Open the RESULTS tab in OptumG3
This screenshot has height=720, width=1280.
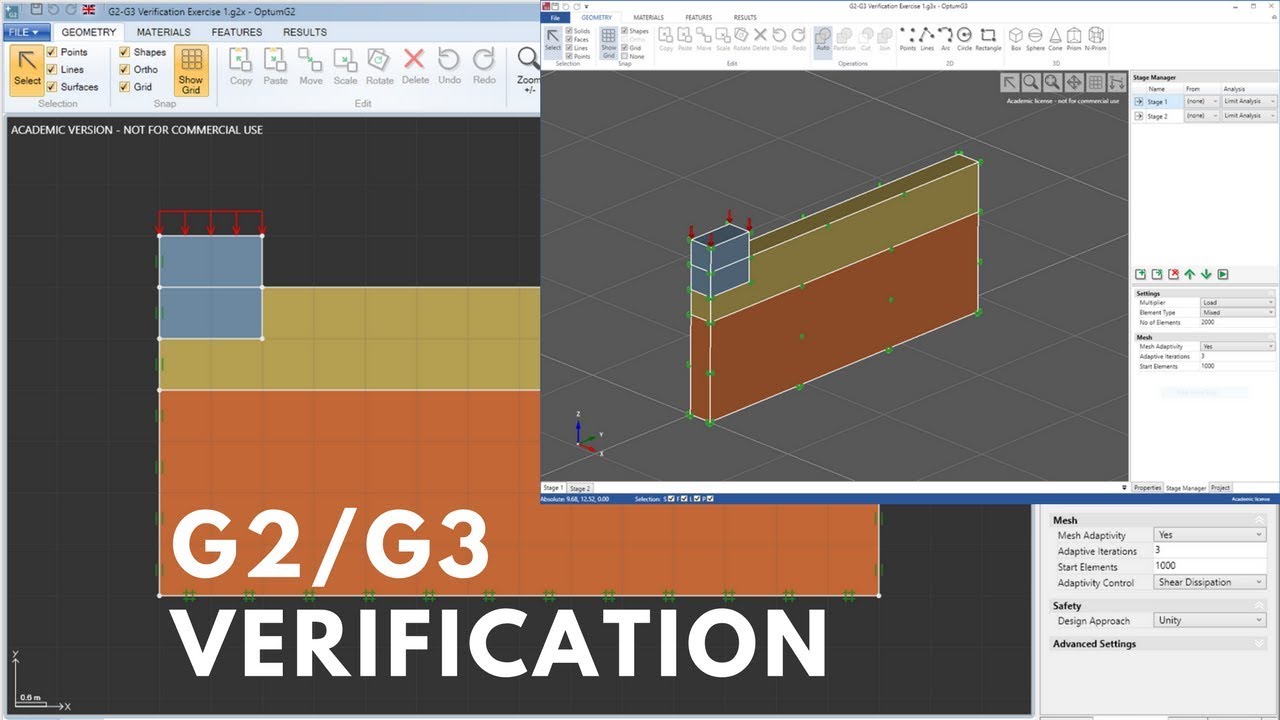[x=745, y=17]
